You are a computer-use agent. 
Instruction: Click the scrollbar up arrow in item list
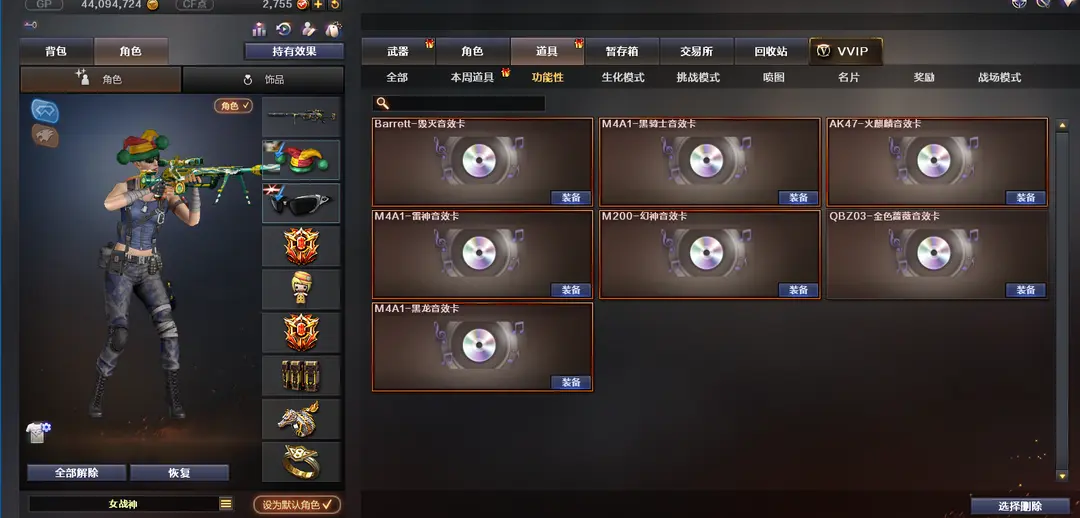1063,124
